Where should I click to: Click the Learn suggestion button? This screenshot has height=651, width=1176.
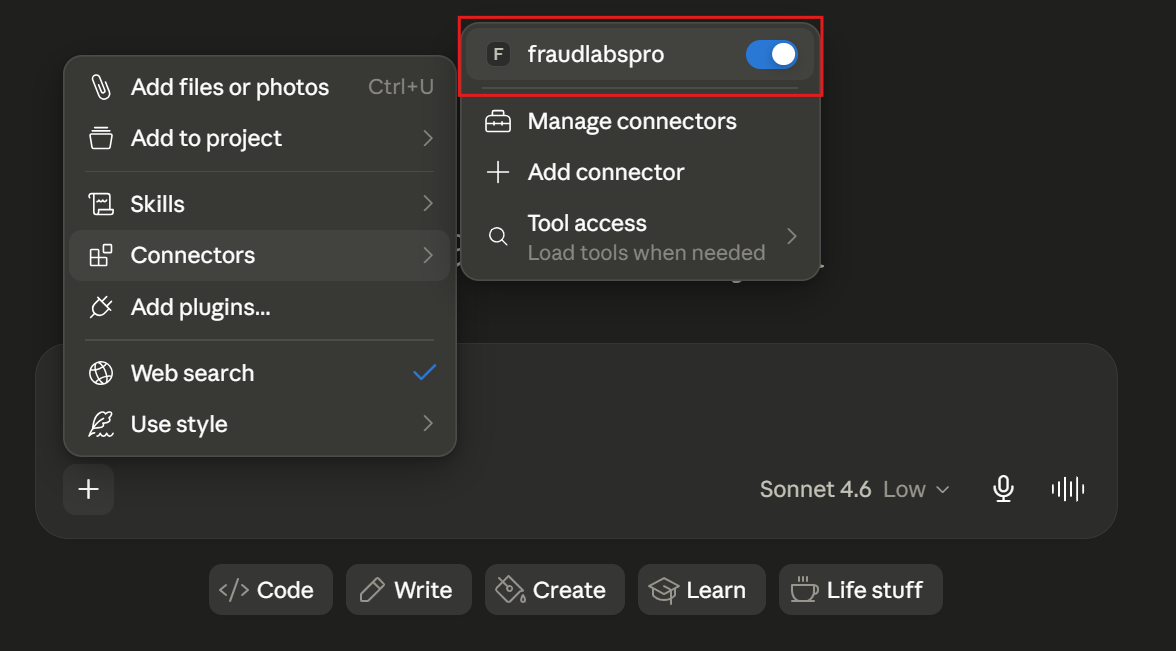(702, 590)
